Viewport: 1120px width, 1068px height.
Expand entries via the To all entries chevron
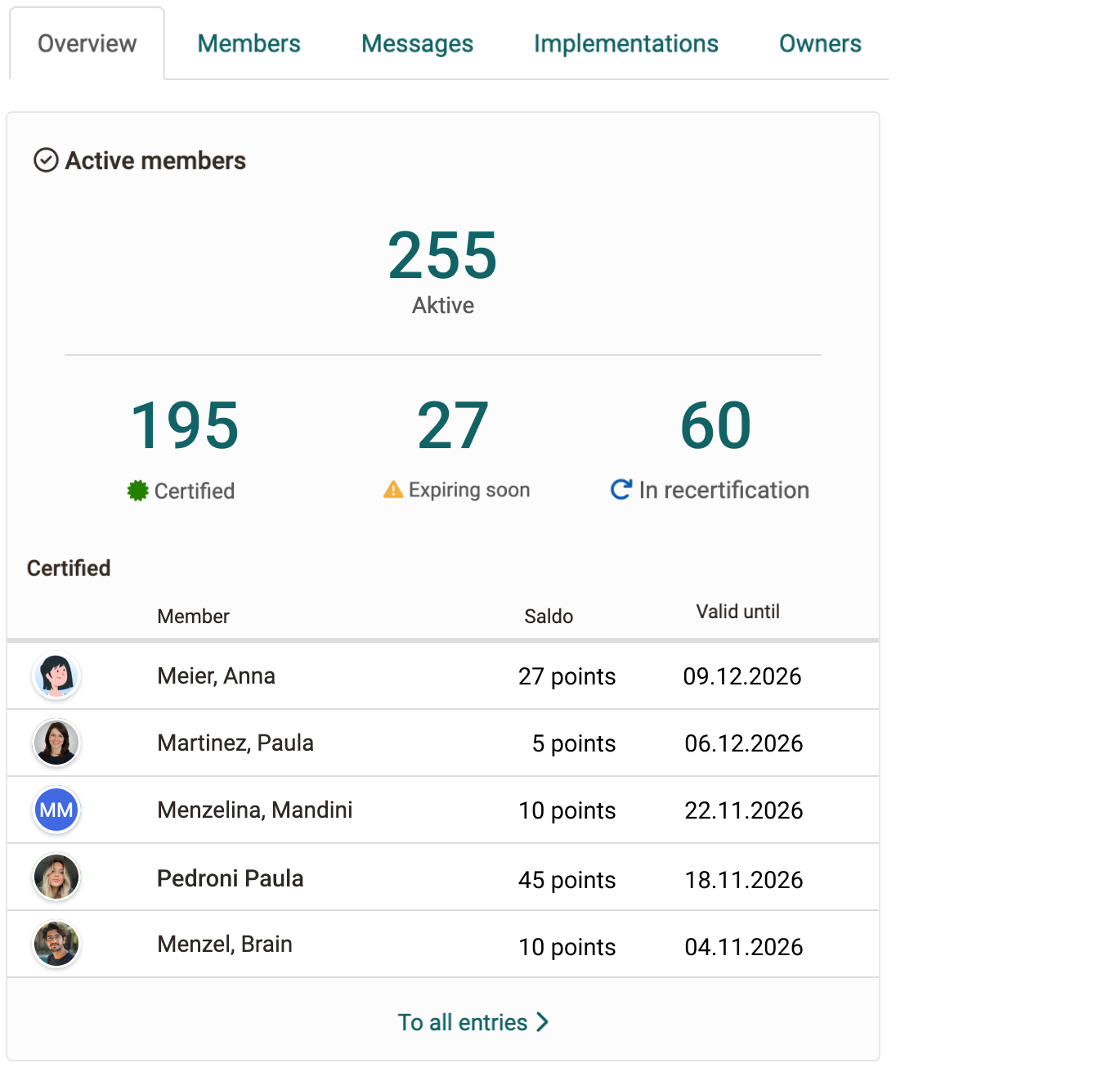tap(542, 1021)
